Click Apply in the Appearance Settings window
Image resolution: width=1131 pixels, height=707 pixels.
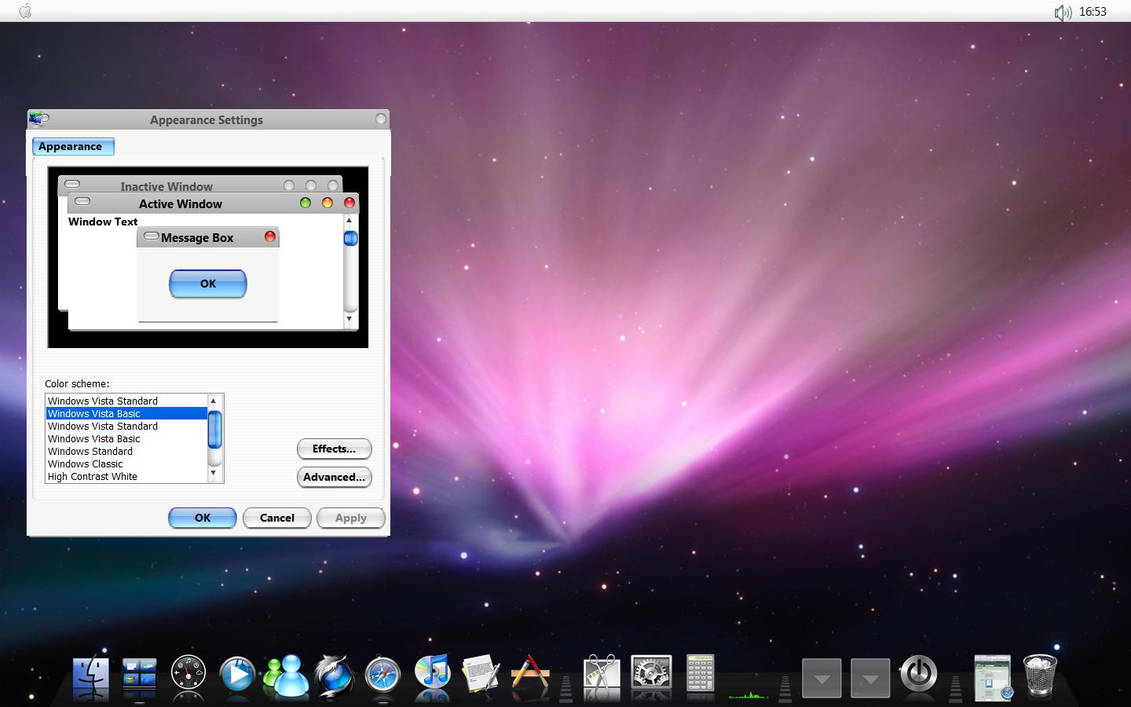click(350, 517)
